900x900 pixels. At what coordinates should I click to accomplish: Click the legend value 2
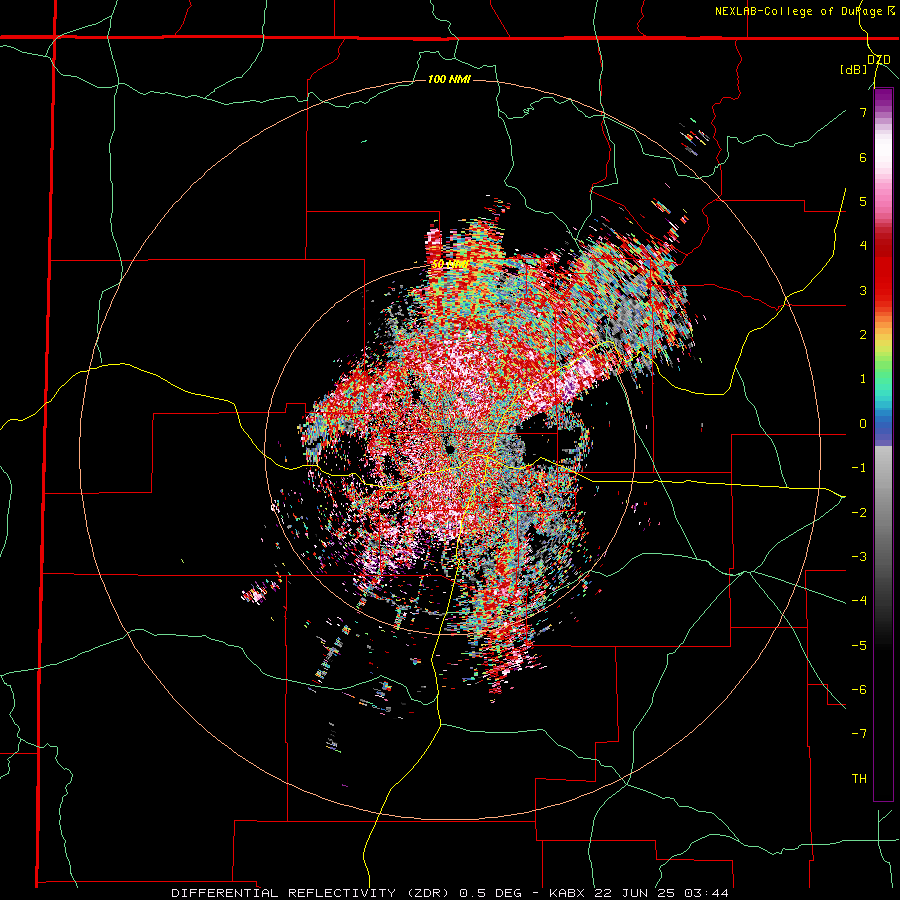[x=863, y=335]
